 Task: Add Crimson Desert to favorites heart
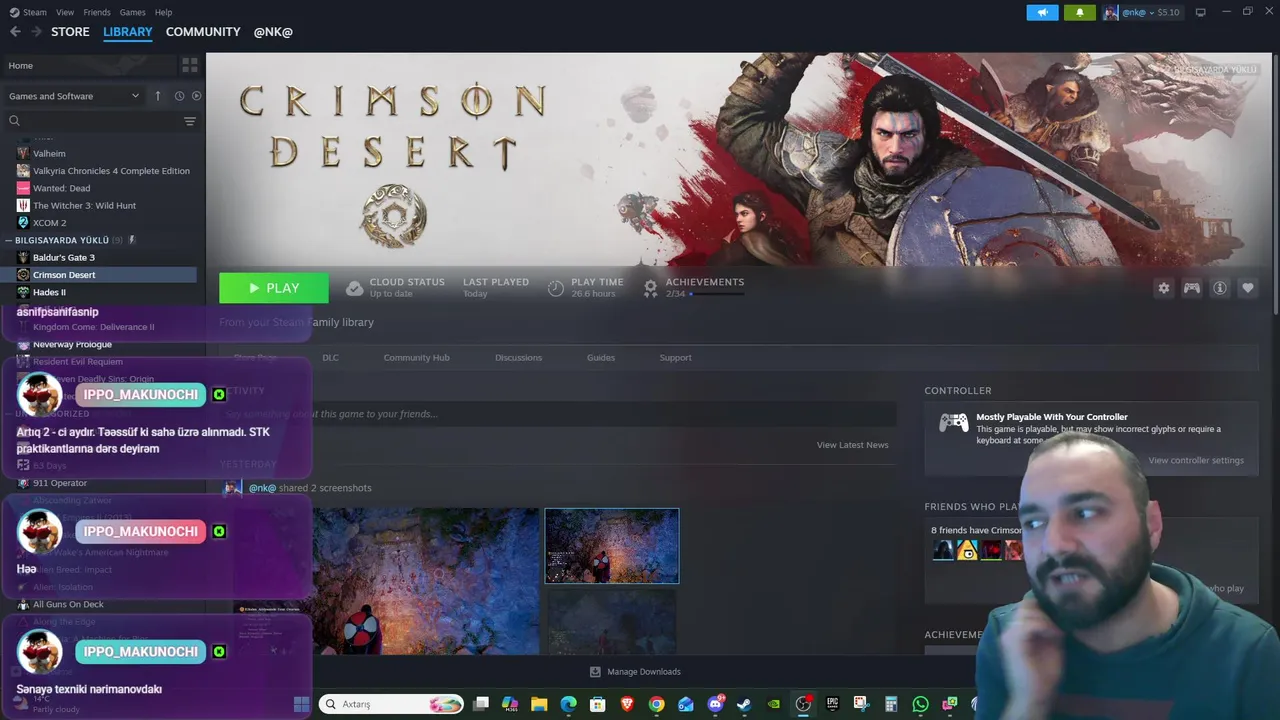(x=1248, y=288)
